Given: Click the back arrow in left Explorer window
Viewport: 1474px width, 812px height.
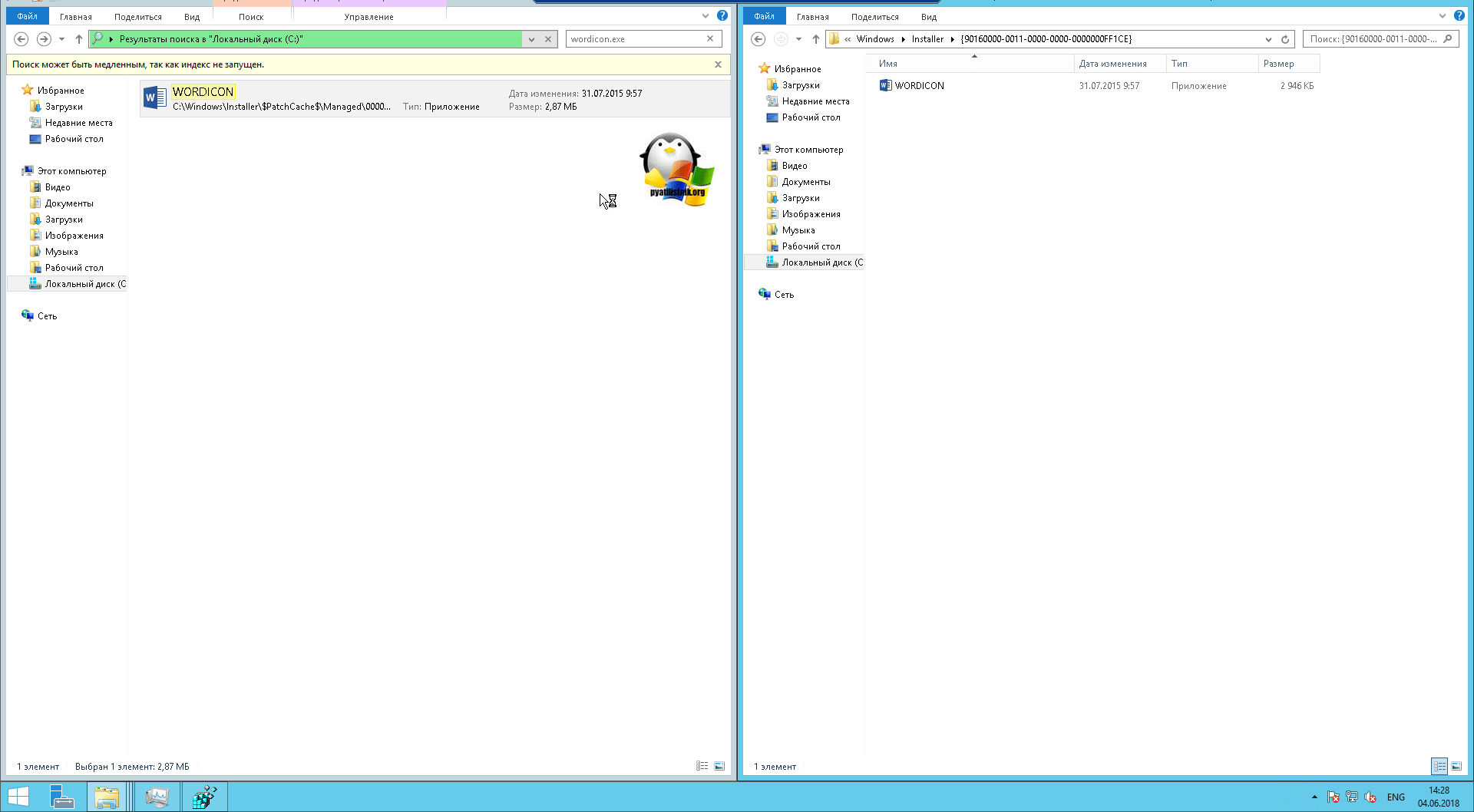Looking at the screenshot, I should [21, 39].
